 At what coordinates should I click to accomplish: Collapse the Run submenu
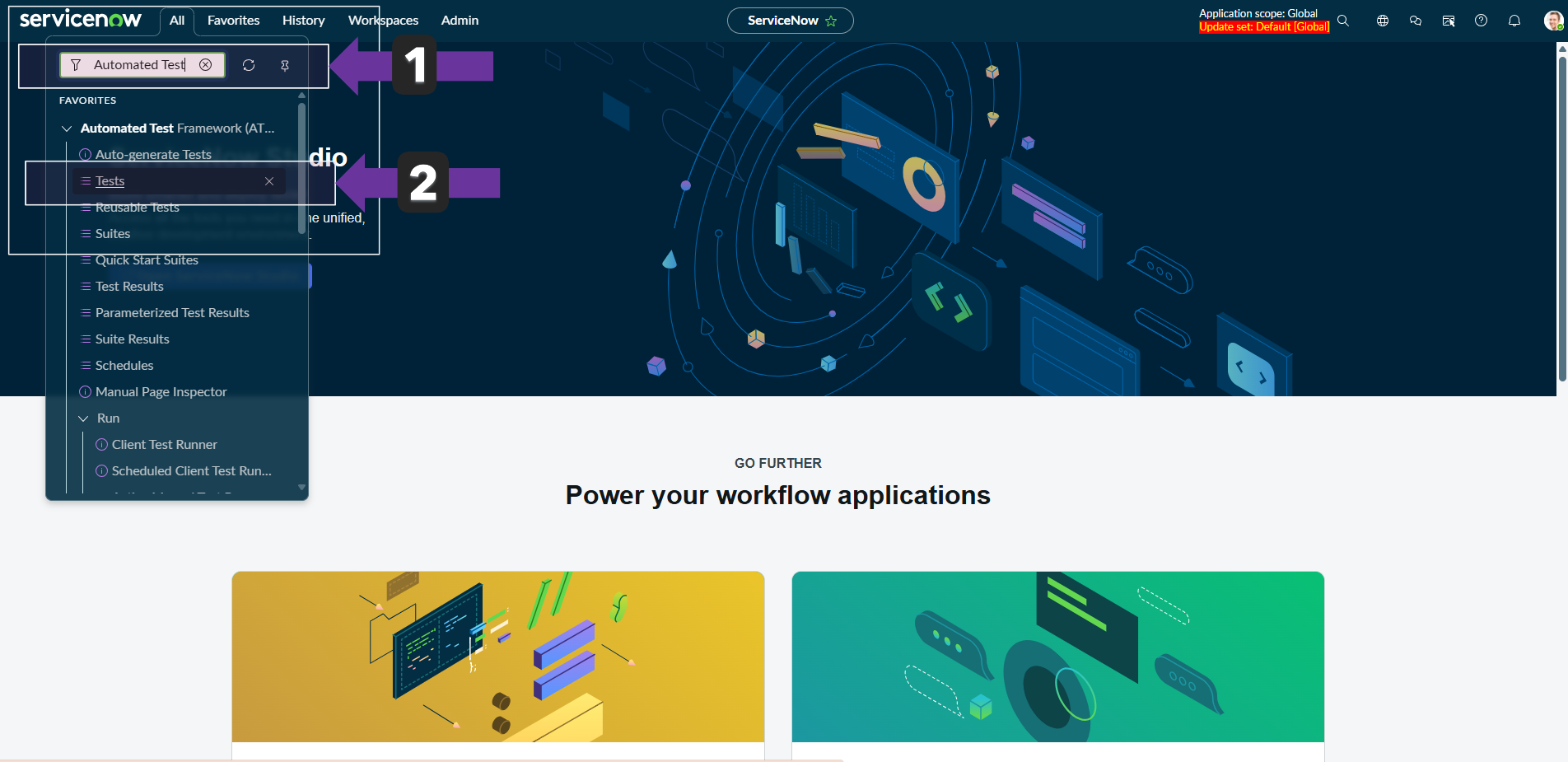[x=83, y=418]
